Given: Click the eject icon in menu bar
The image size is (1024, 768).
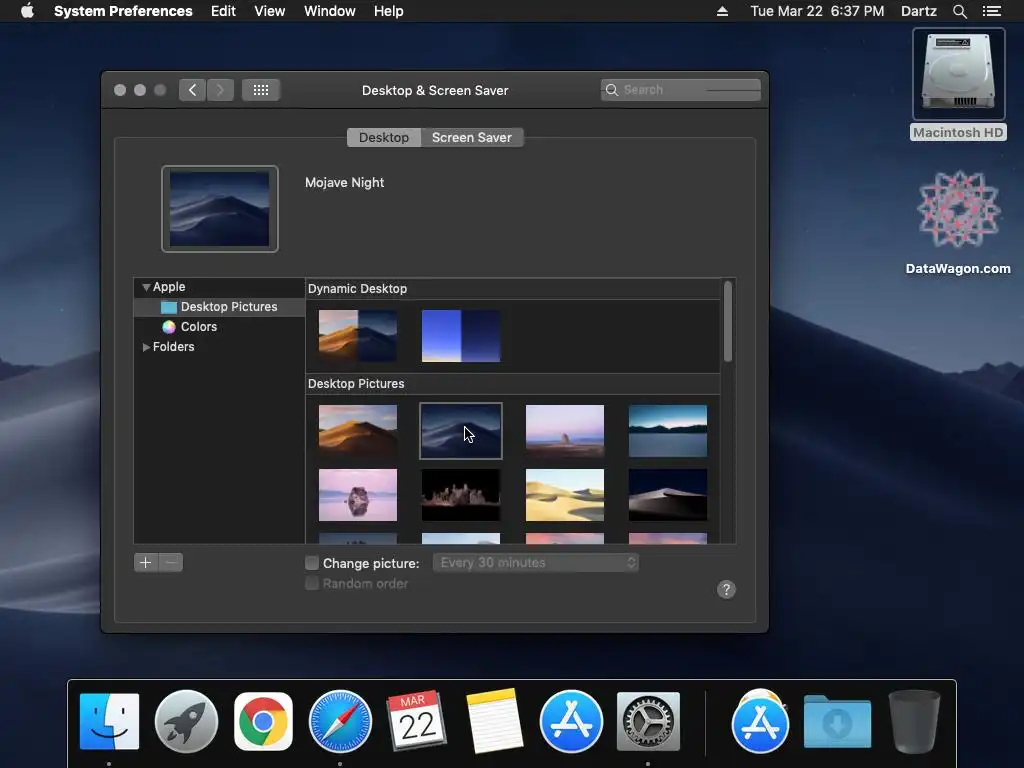Looking at the screenshot, I should tap(722, 11).
